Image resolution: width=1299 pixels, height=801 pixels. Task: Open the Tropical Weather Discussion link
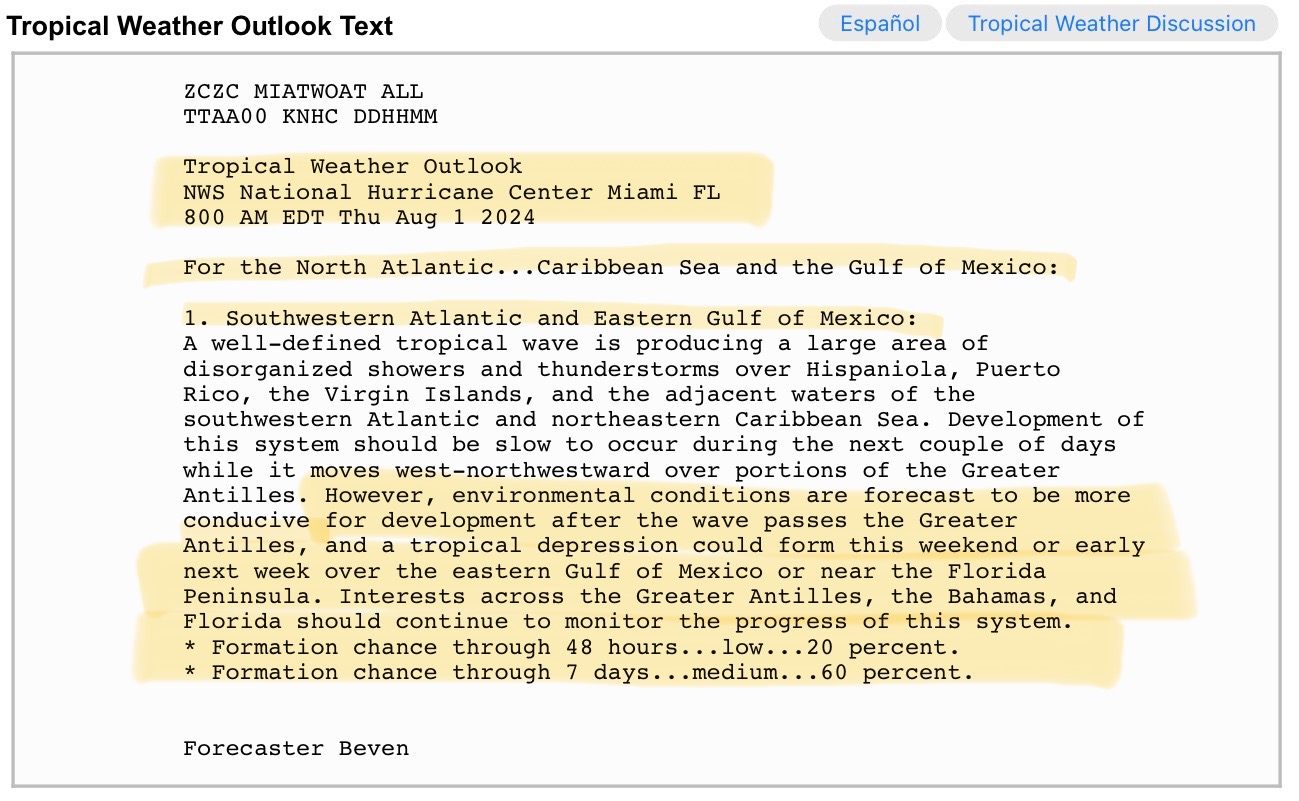(1111, 24)
